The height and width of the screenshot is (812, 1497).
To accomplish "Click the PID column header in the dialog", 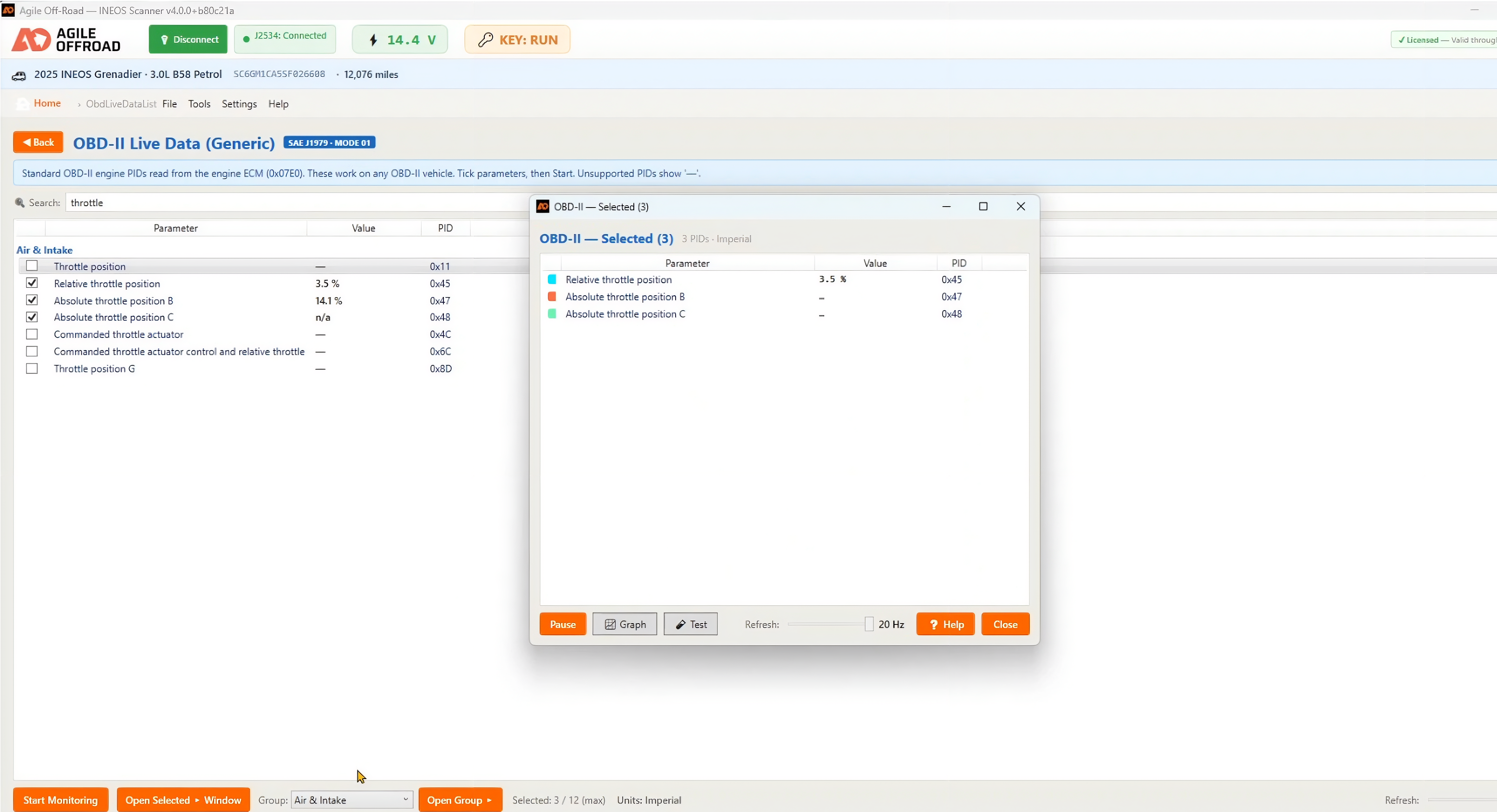I will point(959,263).
